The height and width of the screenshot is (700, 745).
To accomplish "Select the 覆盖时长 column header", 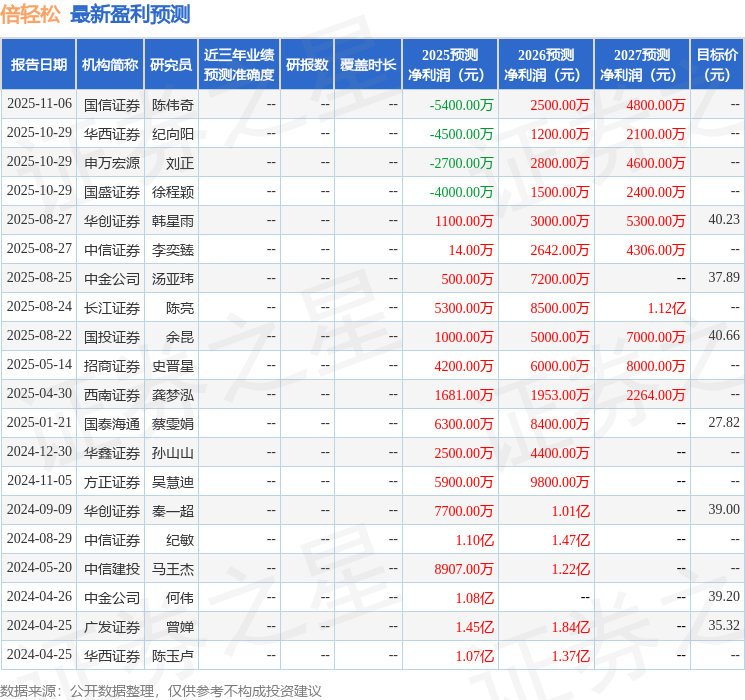I will pos(367,65).
